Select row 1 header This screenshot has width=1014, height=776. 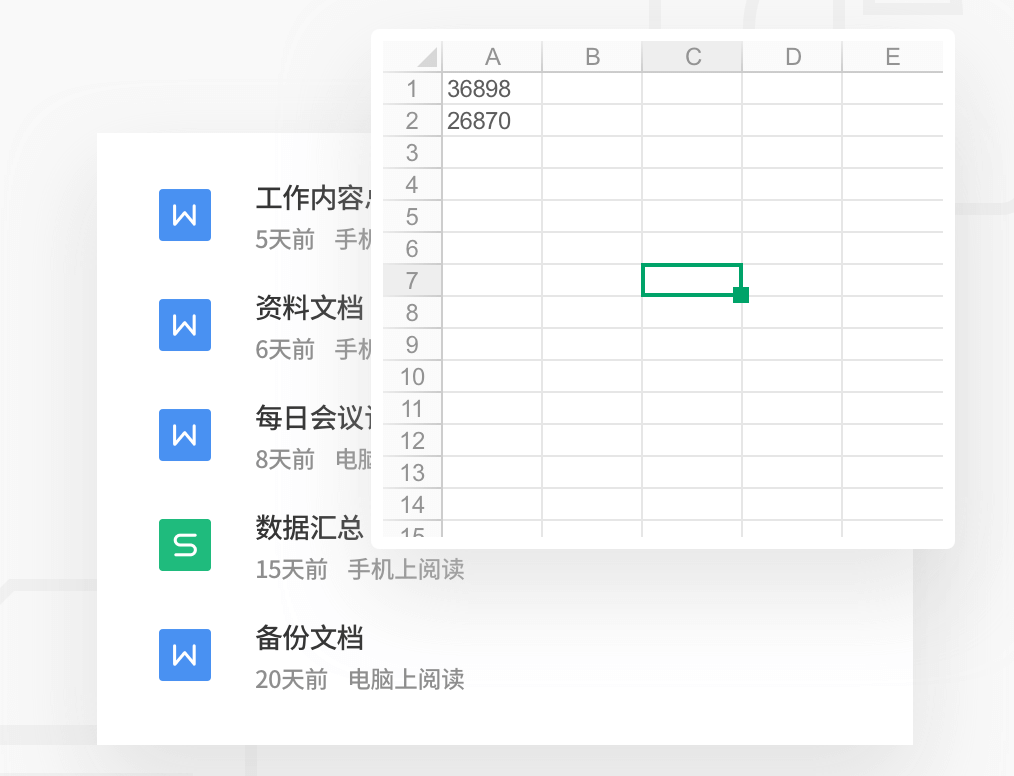[413, 88]
